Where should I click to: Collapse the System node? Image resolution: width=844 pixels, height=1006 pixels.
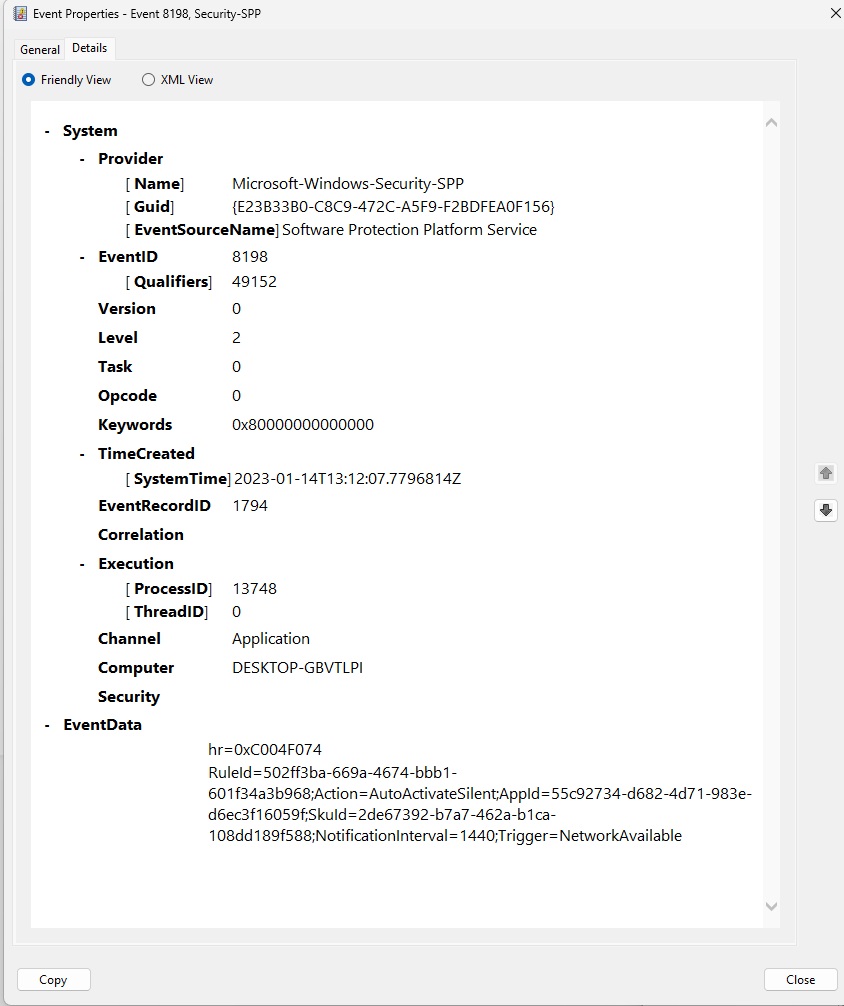pos(47,131)
